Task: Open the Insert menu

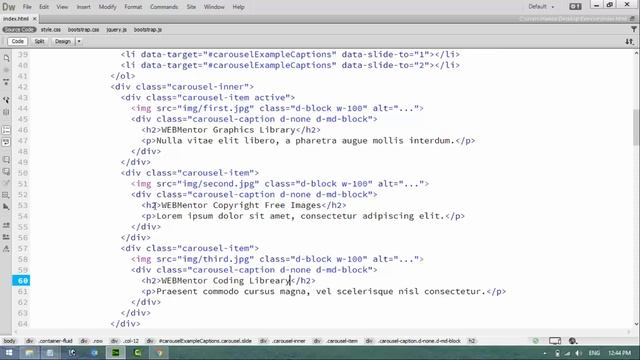Action: point(84,7)
